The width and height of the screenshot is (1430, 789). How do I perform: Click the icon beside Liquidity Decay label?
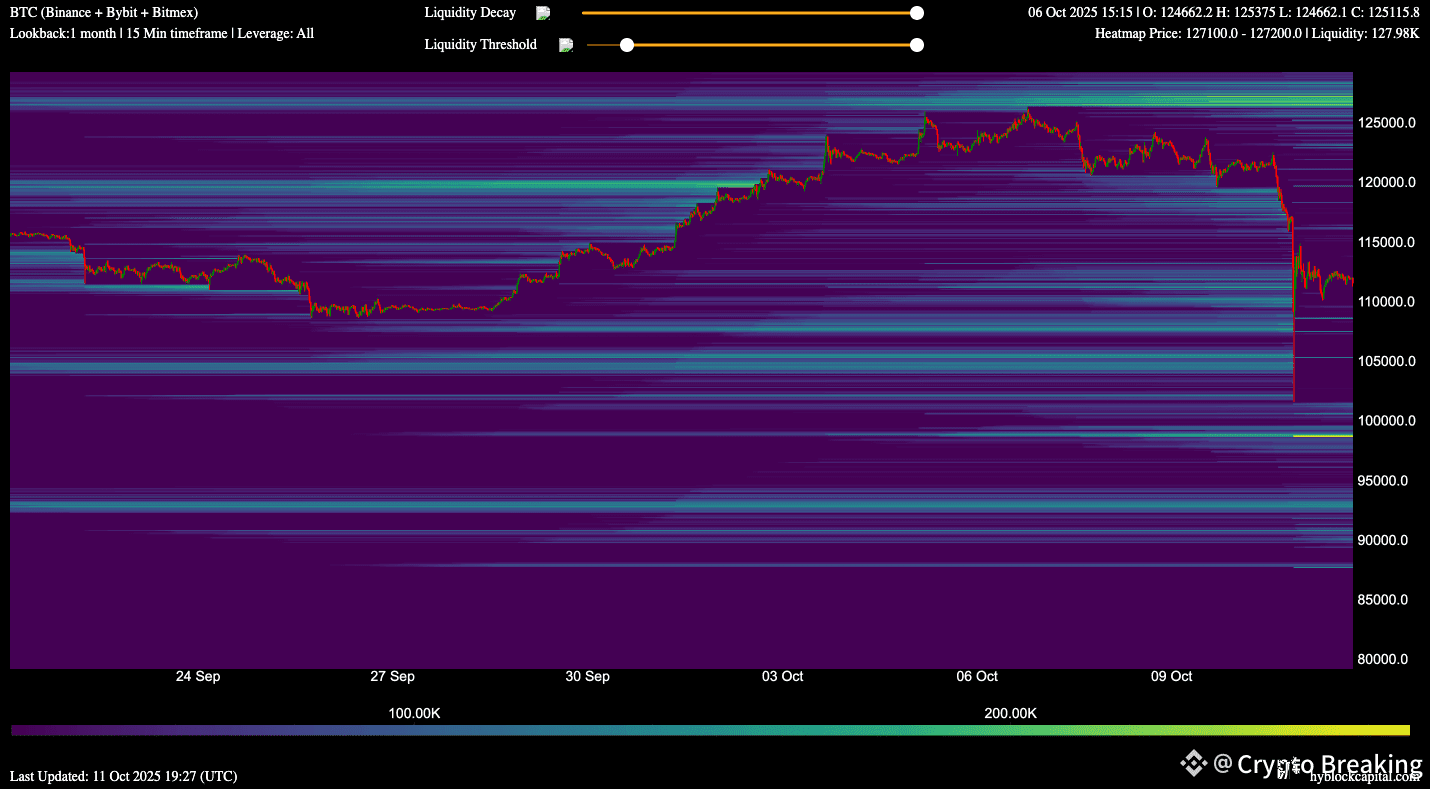pyautogui.click(x=543, y=13)
